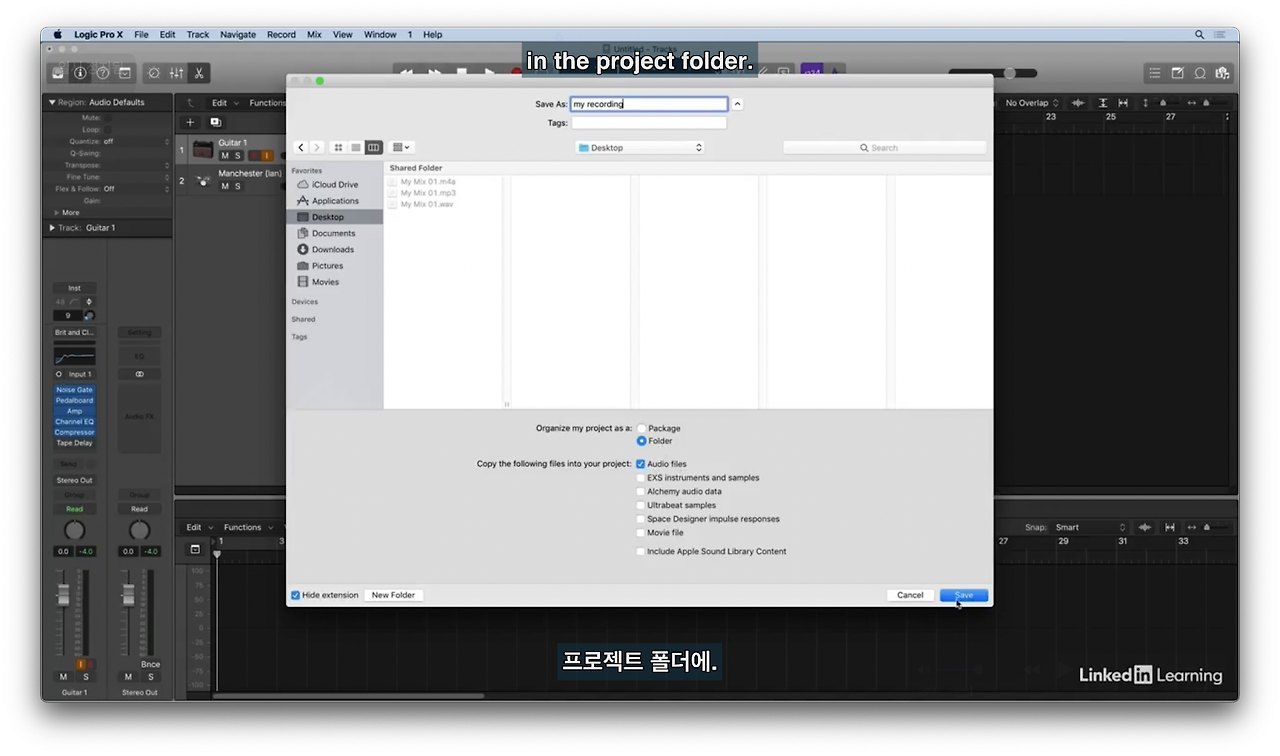
Task: Expand Track Guitar 1 inspector section
Action: [52, 228]
